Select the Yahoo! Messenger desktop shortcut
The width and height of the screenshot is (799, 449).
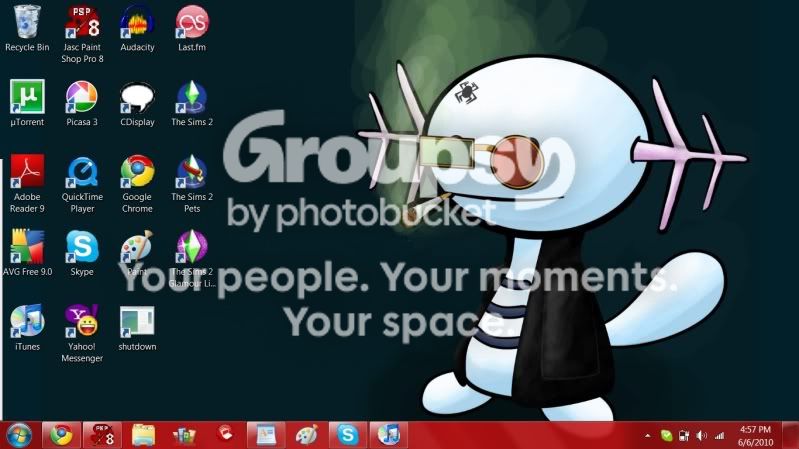click(x=82, y=334)
